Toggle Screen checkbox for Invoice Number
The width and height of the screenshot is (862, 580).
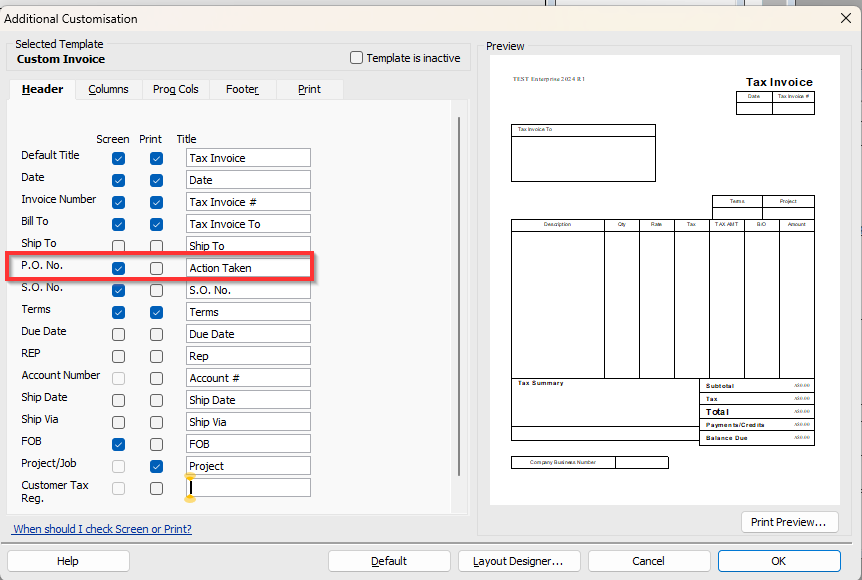(118, 202)
